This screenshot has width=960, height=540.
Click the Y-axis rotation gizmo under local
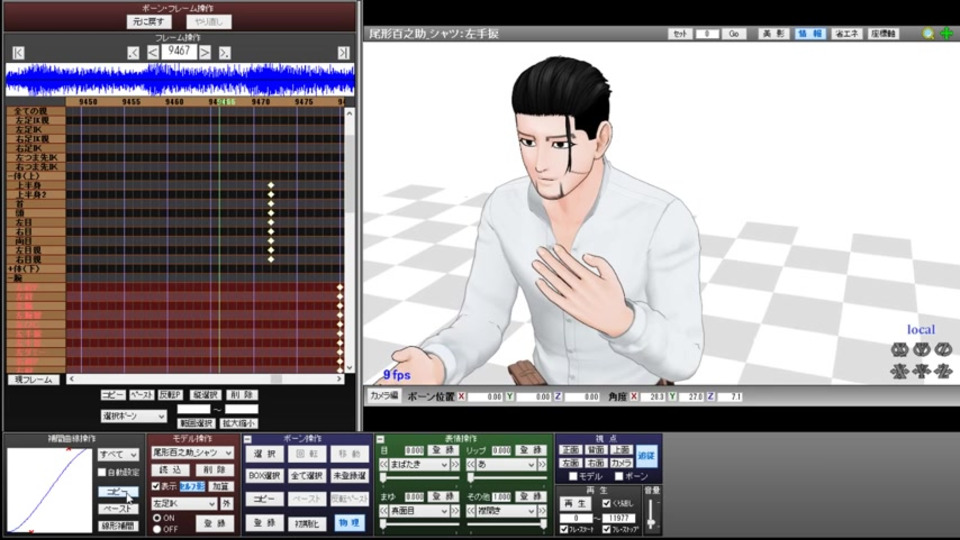[921, 350]
